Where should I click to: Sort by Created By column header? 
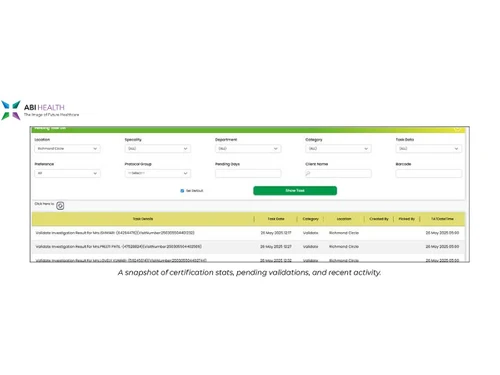point(379,219)
